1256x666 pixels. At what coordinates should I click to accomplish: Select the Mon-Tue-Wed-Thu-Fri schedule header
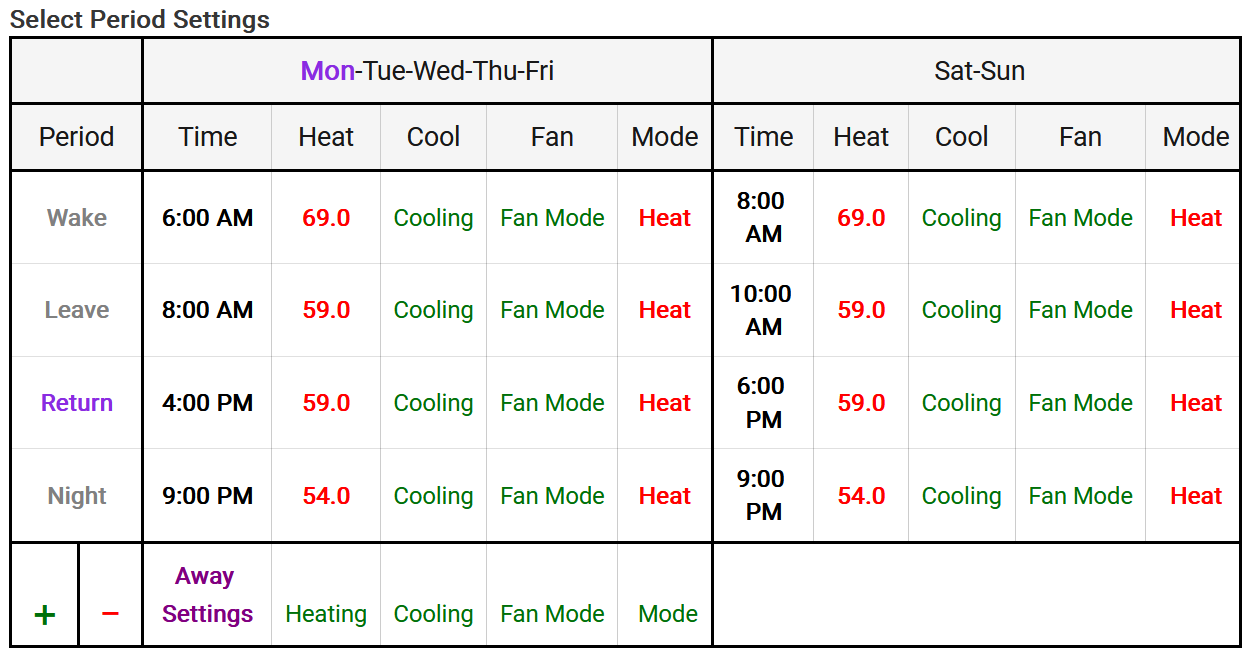tap(427, 71)
